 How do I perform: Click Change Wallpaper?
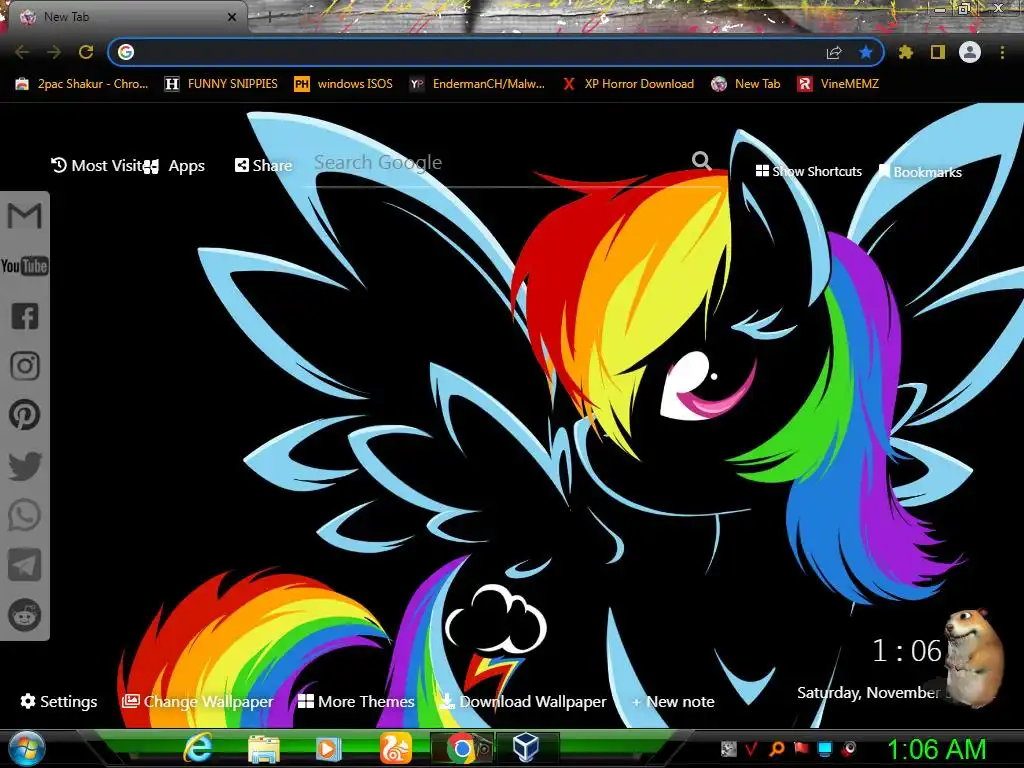(x=197, y=701)
